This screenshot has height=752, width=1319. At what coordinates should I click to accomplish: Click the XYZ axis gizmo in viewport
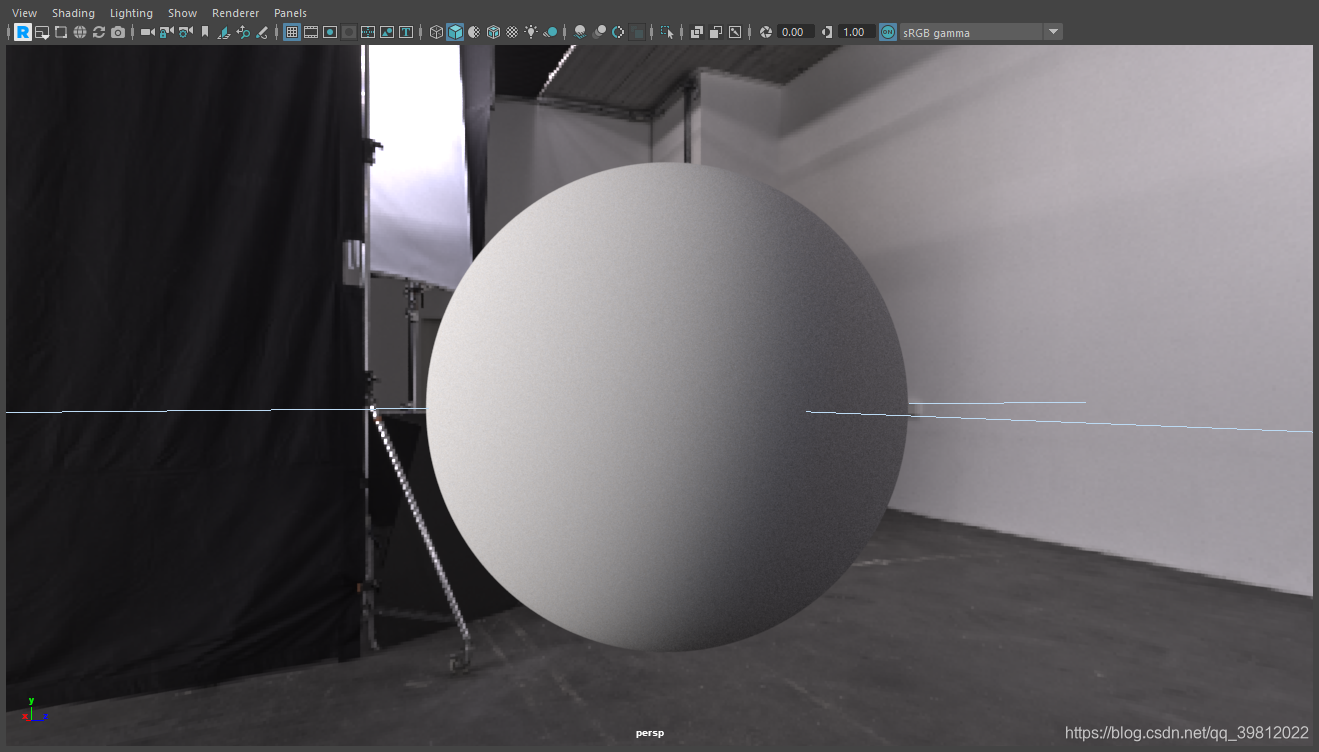pos(34,710)
